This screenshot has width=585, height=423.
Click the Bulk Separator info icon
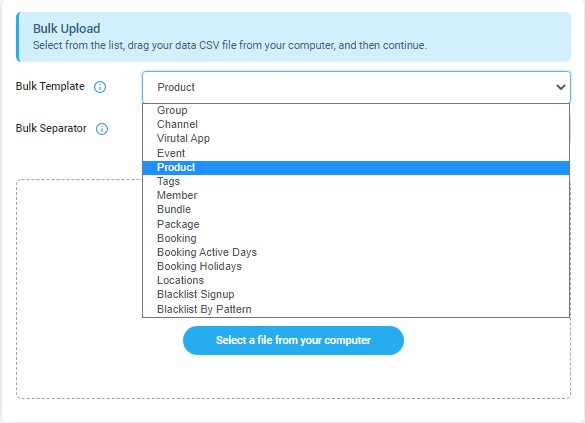[102, 129]
